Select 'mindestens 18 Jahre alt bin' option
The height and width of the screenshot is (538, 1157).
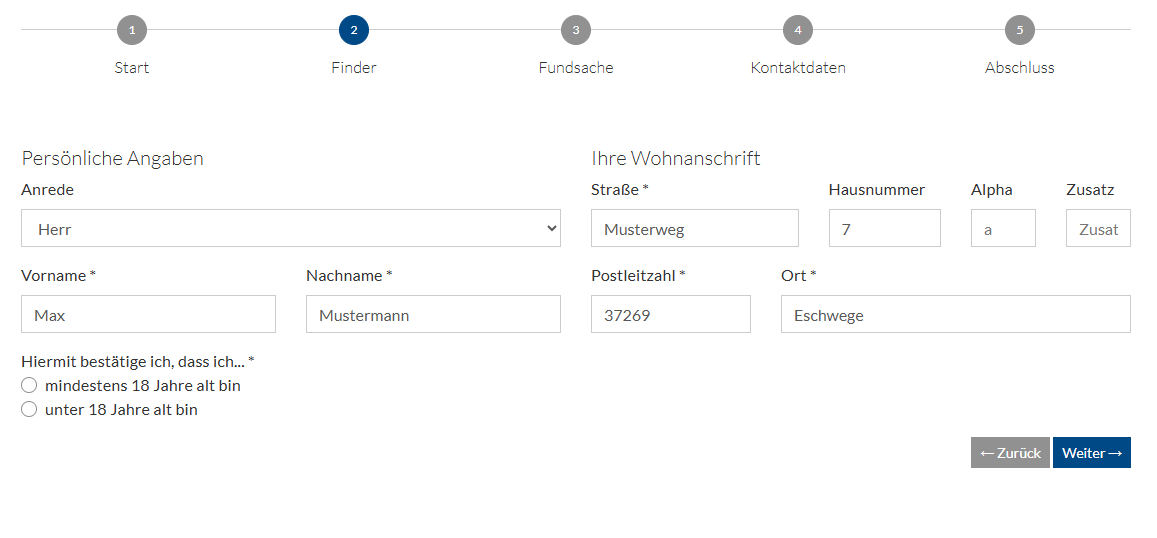click(29, 385)
